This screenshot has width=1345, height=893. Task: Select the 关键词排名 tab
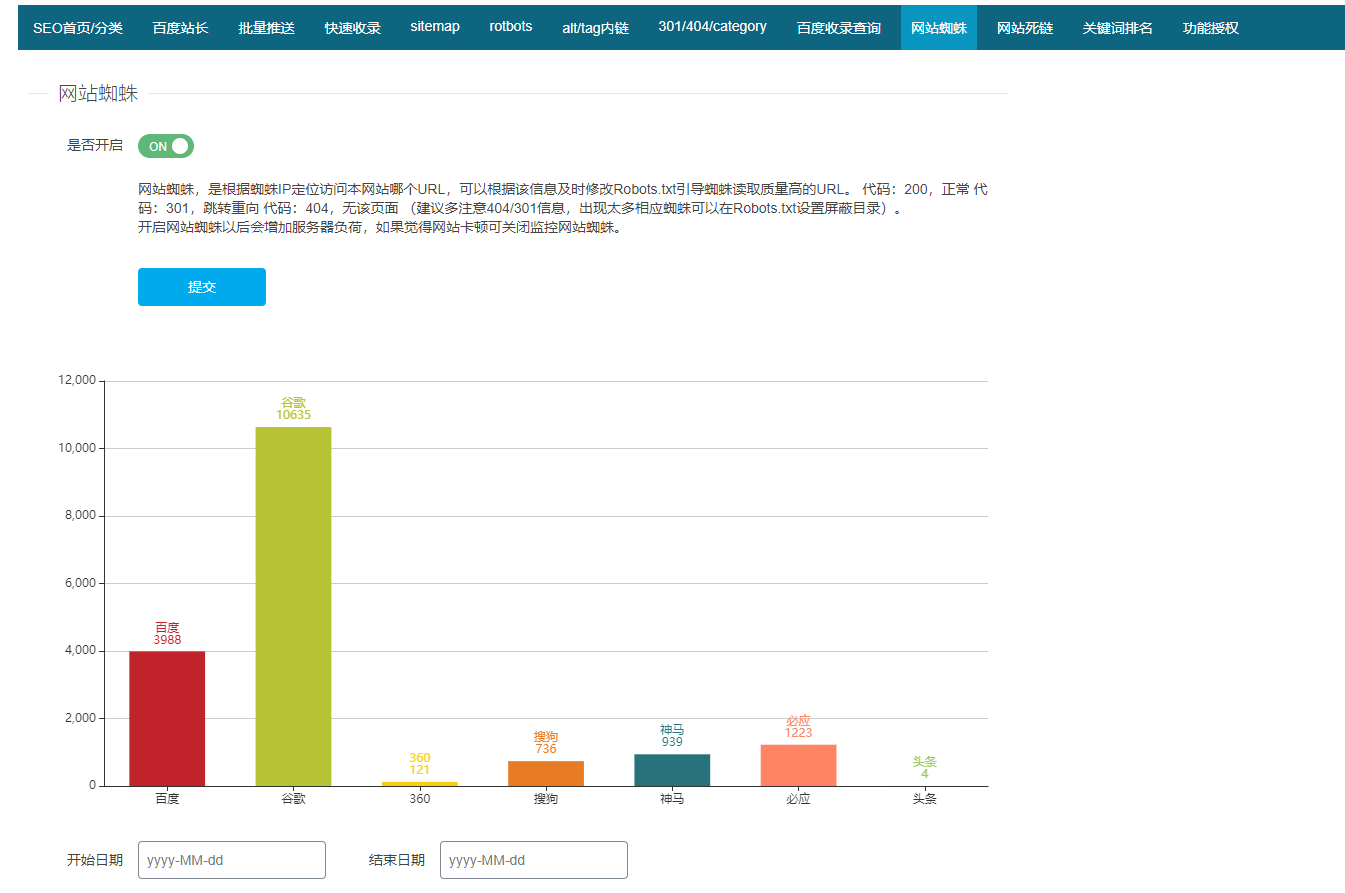tap(1116, 27)
